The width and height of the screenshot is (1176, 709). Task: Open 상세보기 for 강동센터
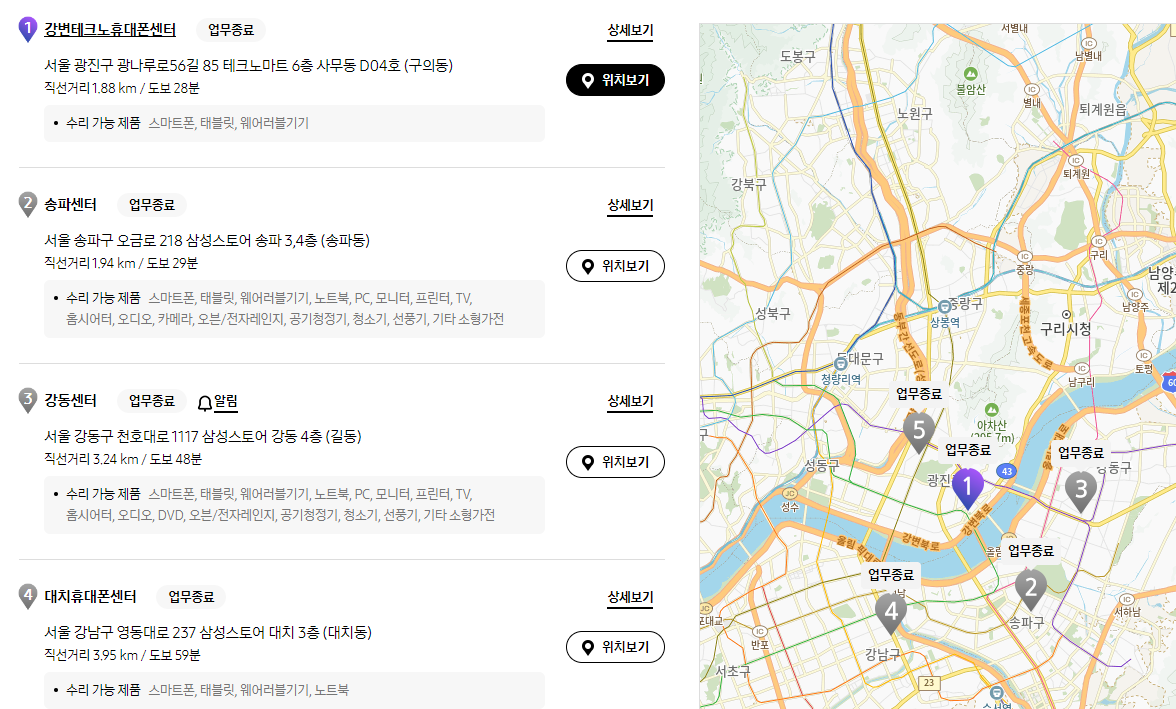pos(630,401)
